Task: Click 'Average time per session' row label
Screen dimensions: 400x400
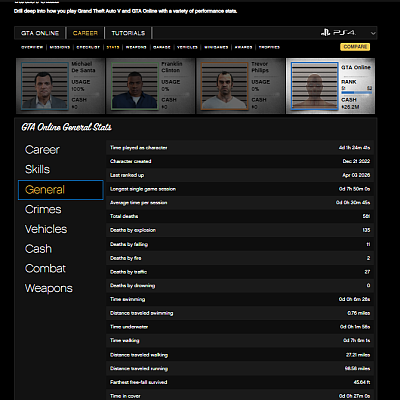Action: pos(139,203)
